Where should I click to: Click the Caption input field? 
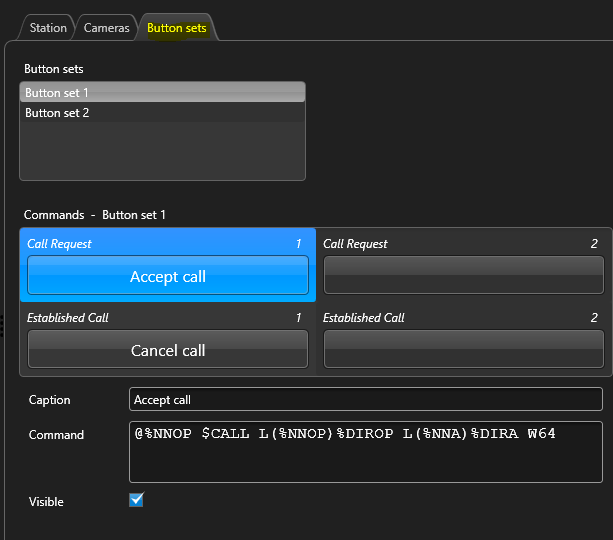pos(366,399)
